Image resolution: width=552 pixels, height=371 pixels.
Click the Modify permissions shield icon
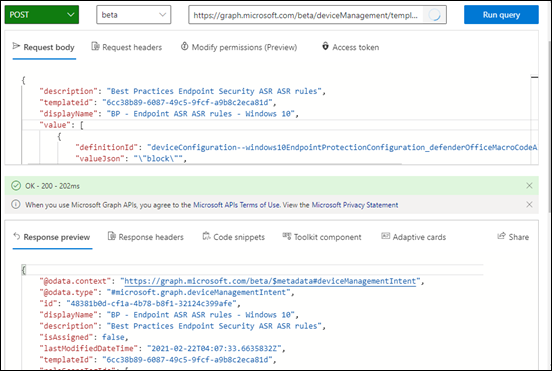click(184, 46)
